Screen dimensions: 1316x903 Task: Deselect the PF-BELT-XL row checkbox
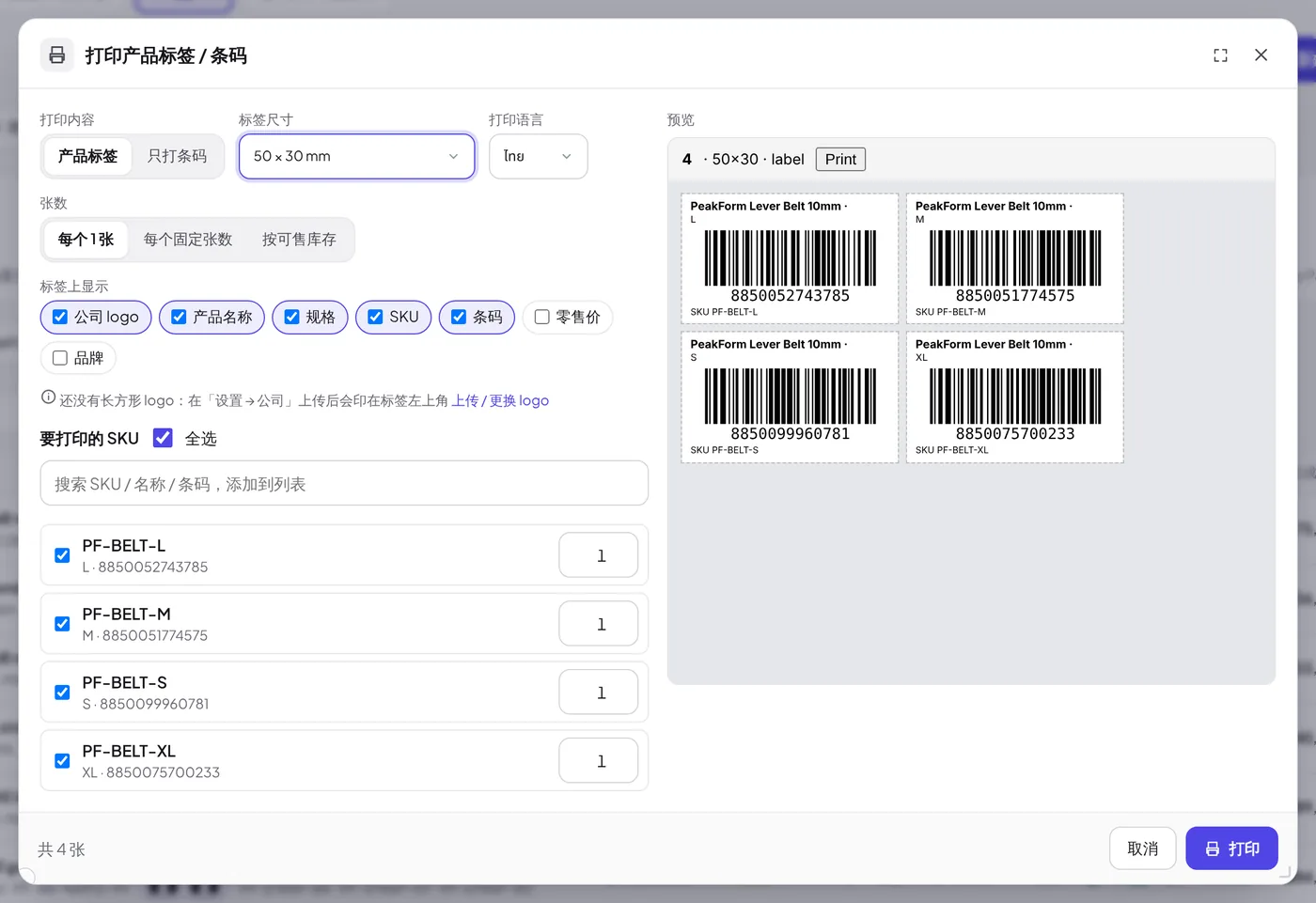(x=62, y=761)
